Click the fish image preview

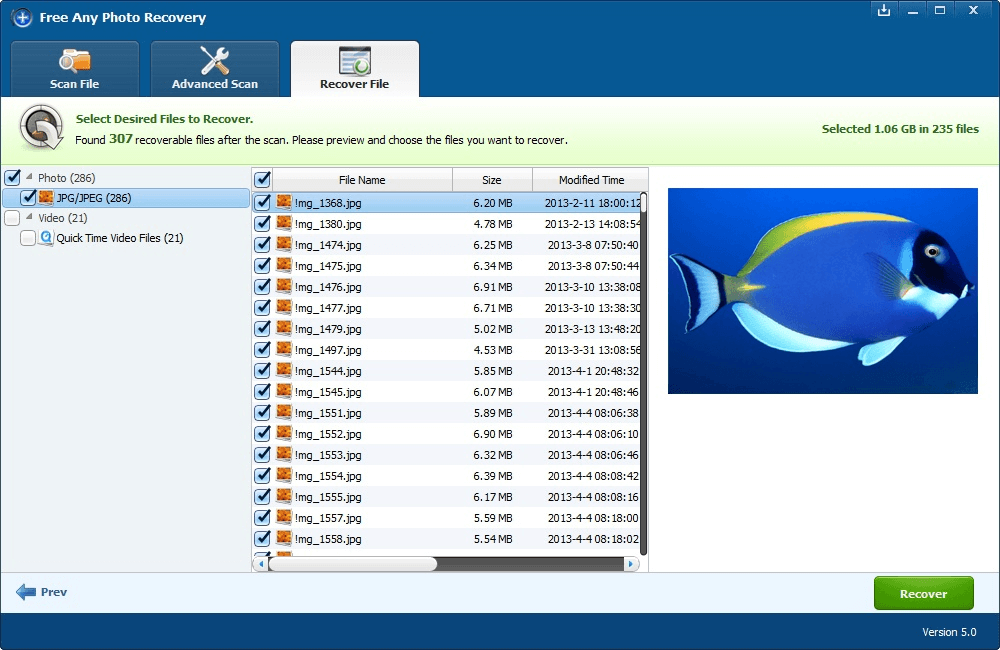tap(822, 290)
